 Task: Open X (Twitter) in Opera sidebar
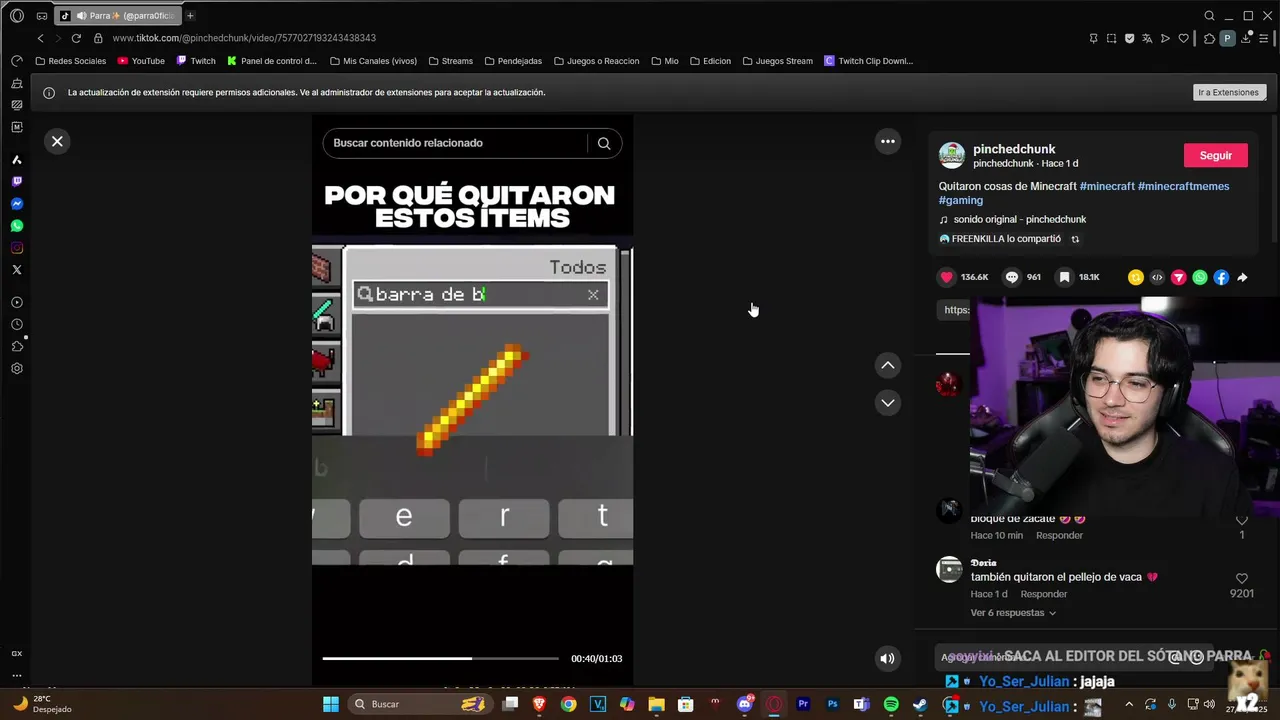(17, 270)
